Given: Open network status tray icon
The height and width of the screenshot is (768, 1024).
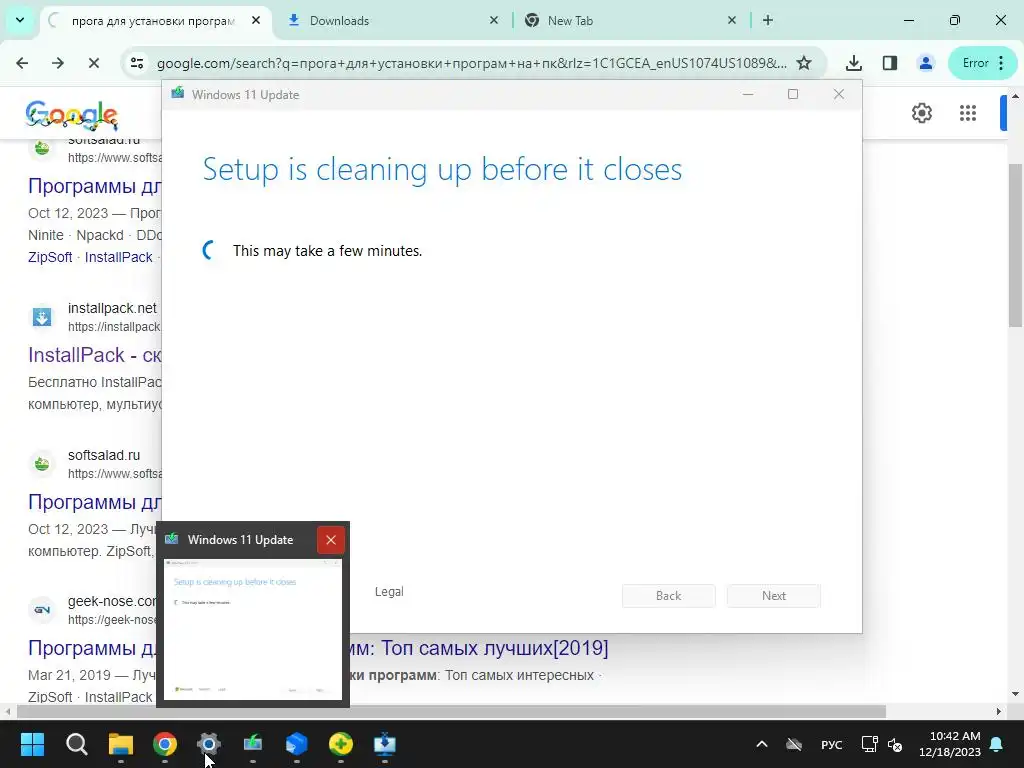Looking at the screenshot, I should [x=869, y=744].
